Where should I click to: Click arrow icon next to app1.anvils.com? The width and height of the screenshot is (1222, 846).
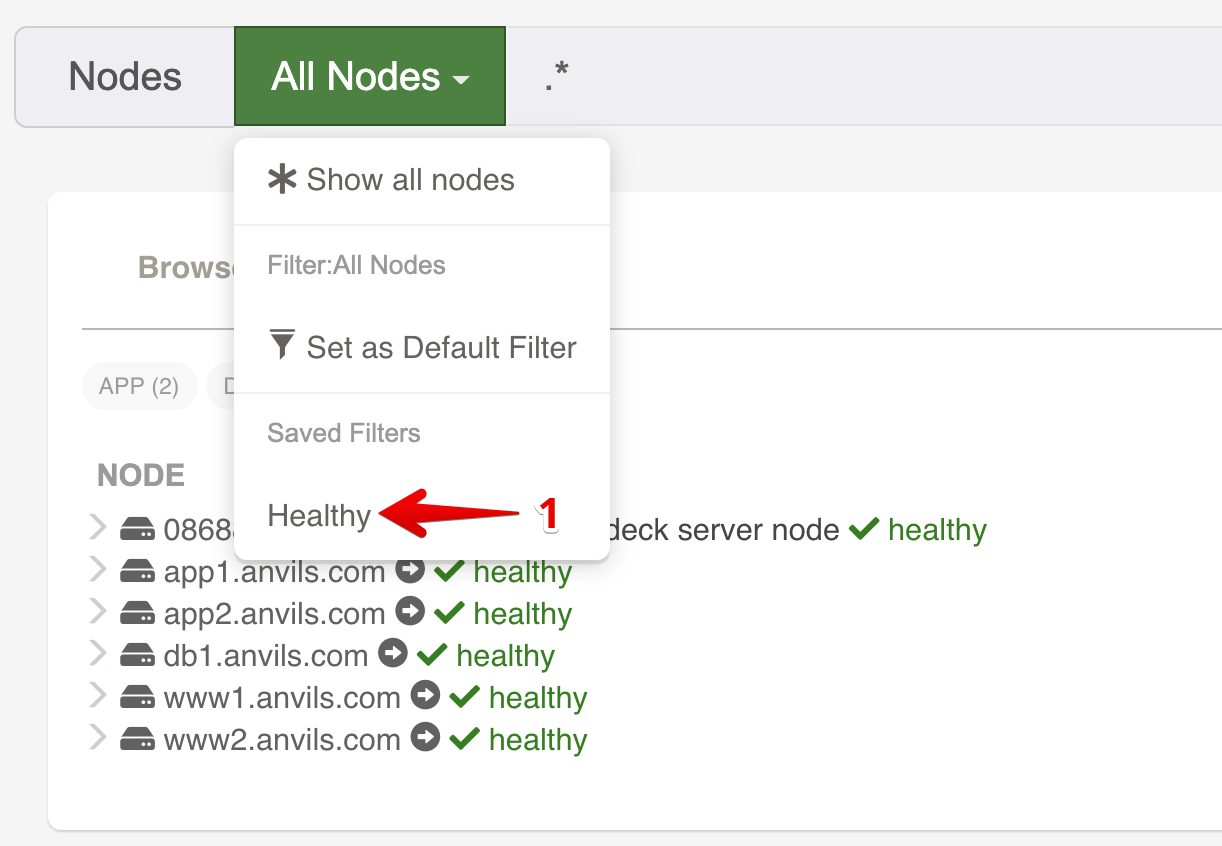pyautogui.click(x=410, y=571)
